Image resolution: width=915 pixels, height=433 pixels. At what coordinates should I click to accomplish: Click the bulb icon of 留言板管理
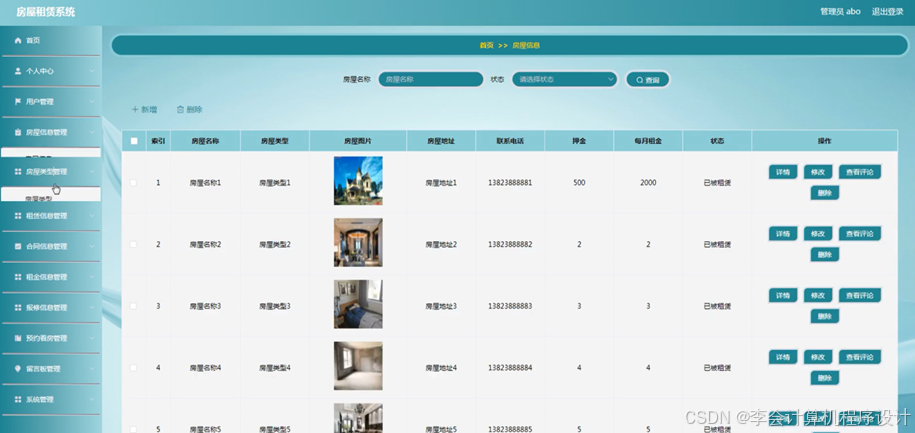(18, 369)
